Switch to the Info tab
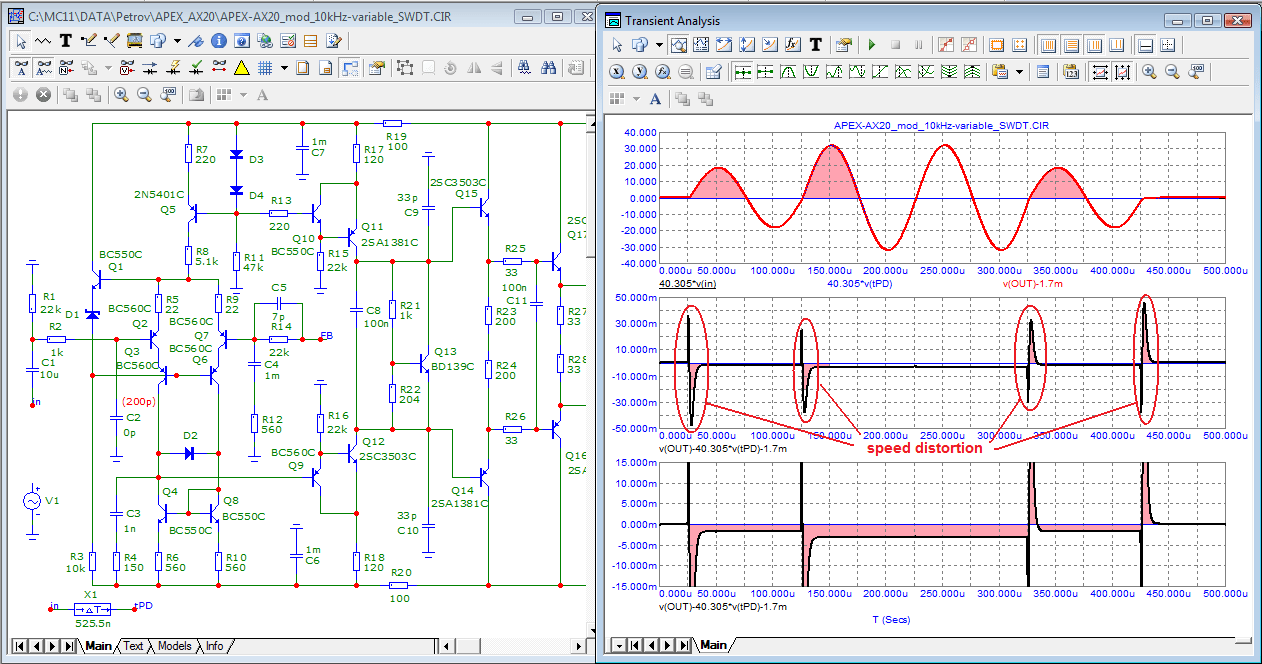Viewport: 1262px width, 664px height. (214, 646)
